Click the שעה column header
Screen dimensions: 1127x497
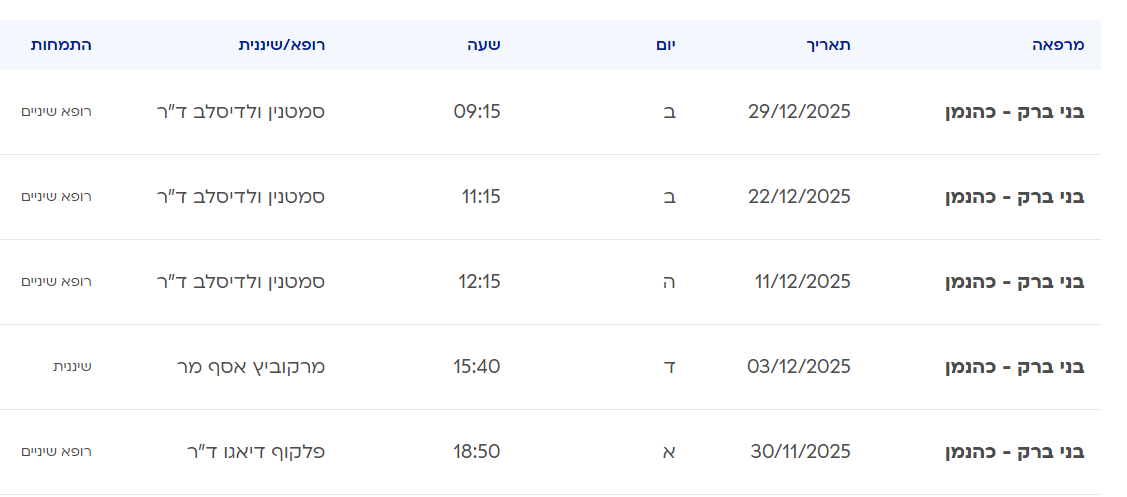483,45
